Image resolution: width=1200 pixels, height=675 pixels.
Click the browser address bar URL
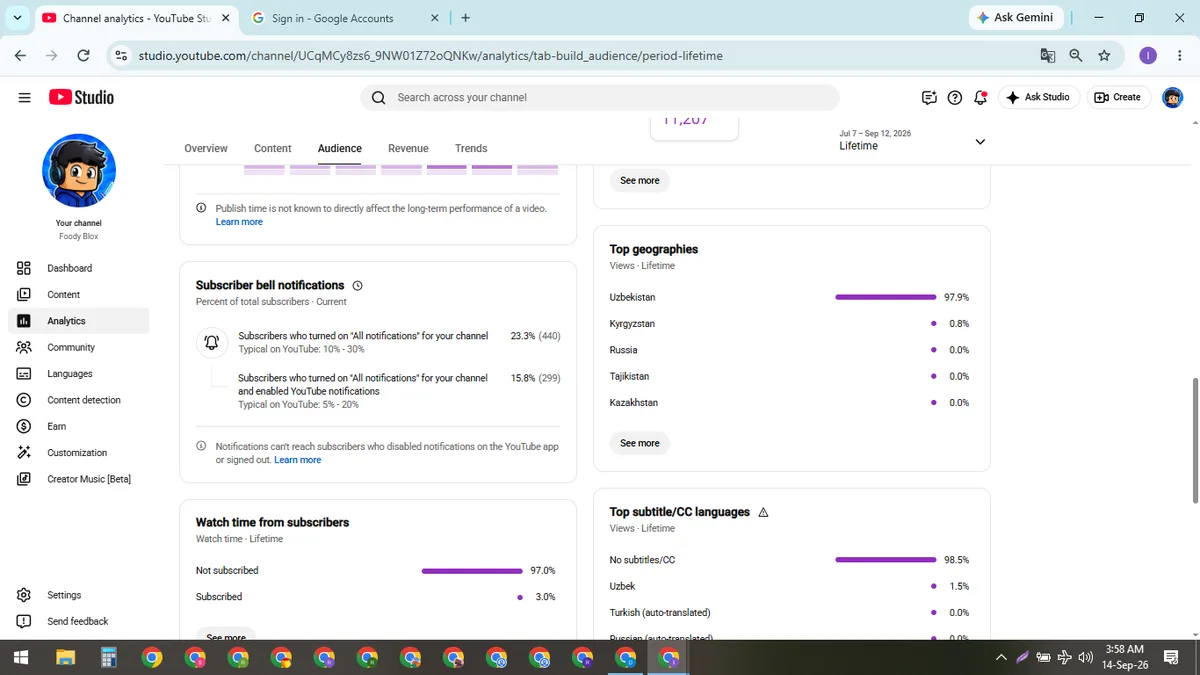coord(430,56)
